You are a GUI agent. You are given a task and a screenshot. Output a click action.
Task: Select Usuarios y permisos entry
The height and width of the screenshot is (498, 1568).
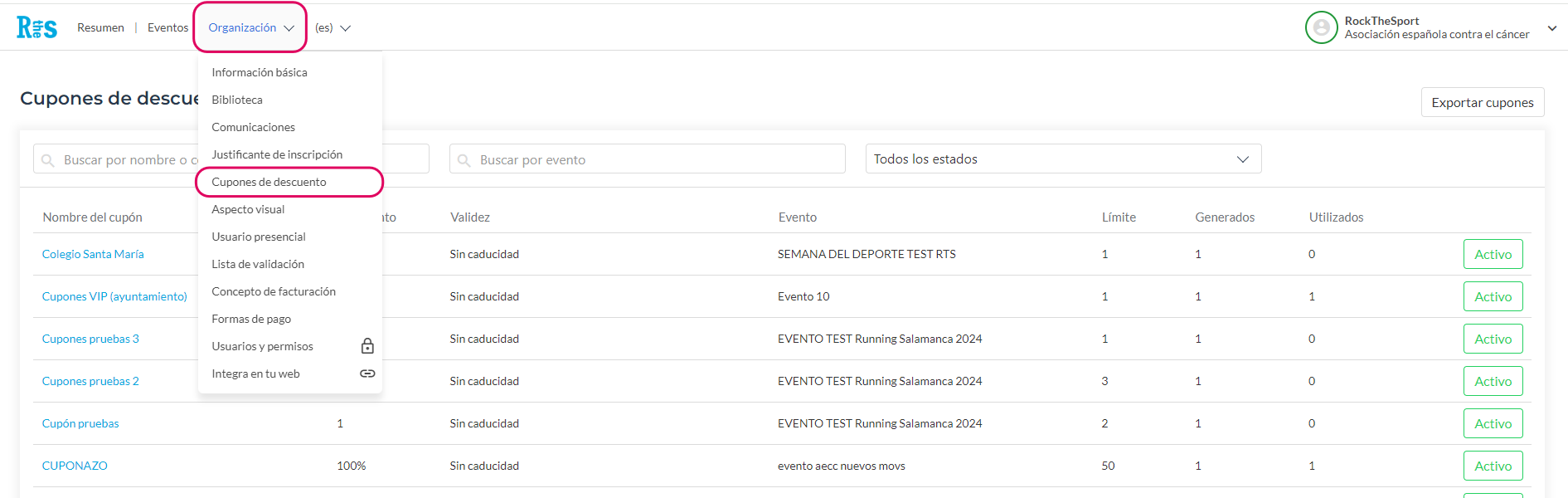(262, 346)
